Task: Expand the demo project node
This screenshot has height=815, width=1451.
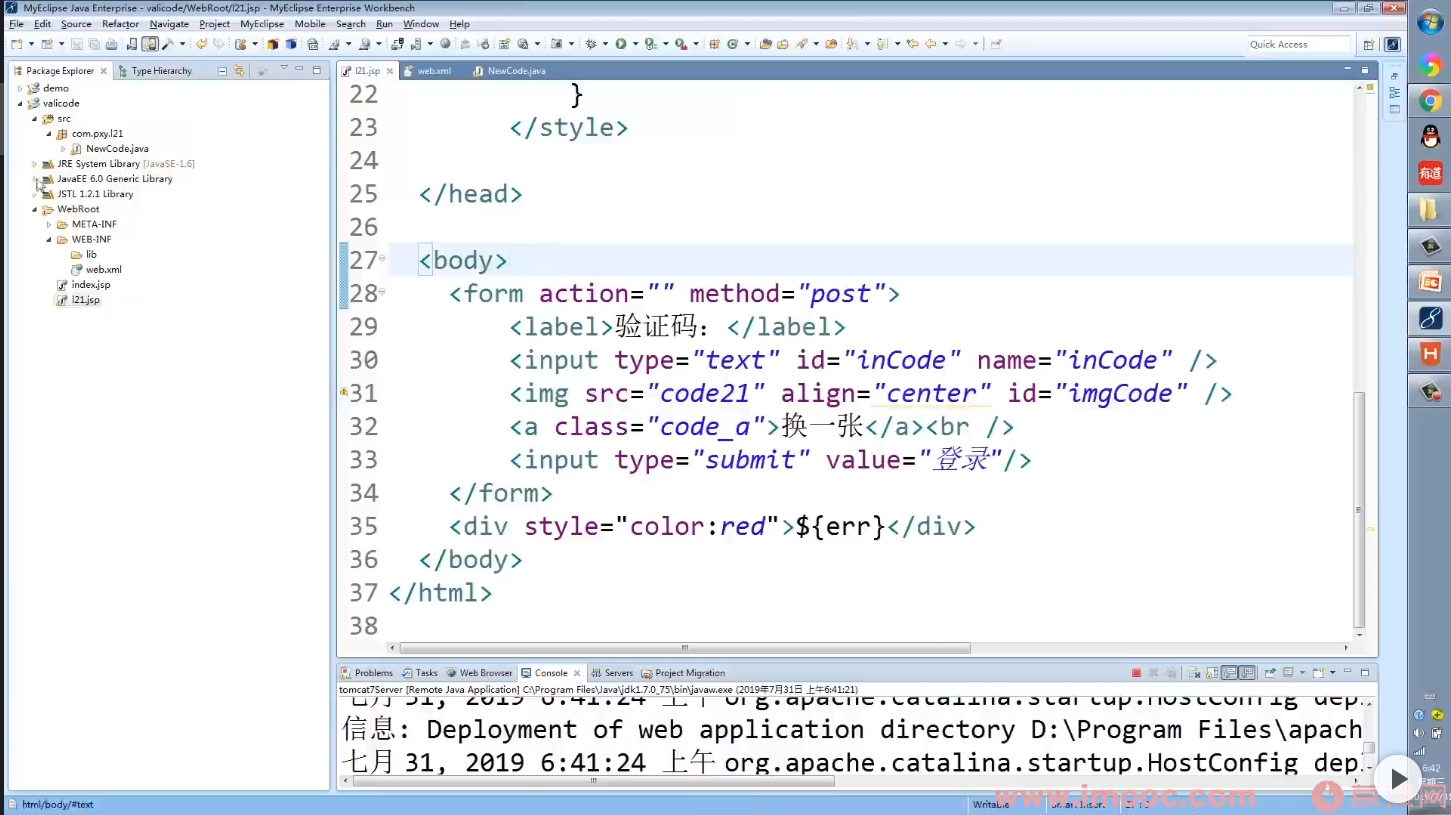Action: [x=20, y=88]
